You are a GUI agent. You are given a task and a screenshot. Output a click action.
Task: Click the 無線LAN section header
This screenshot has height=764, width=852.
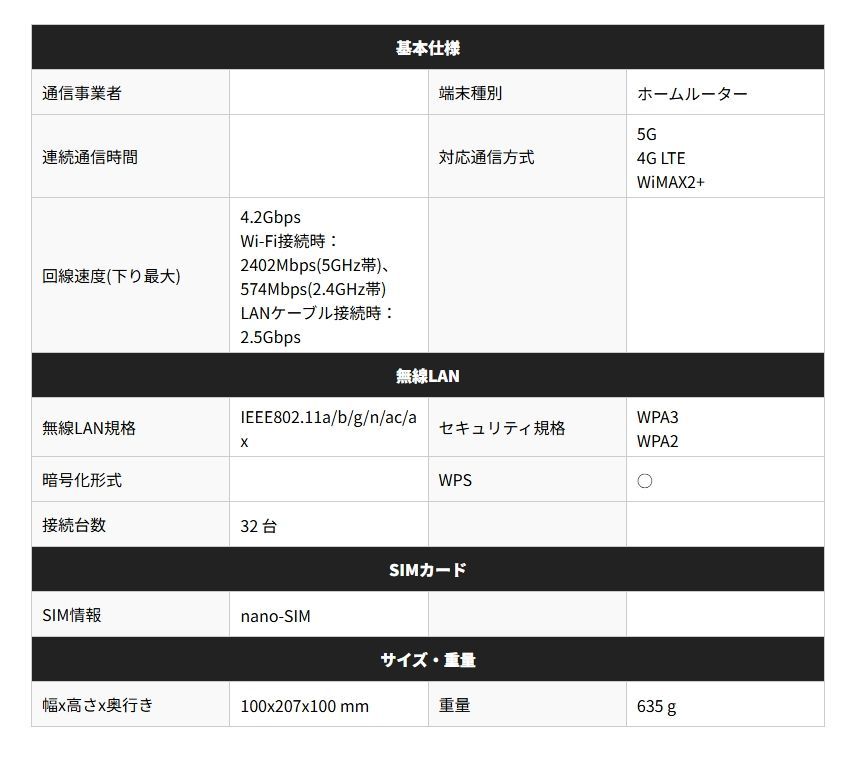coord(425,375)
